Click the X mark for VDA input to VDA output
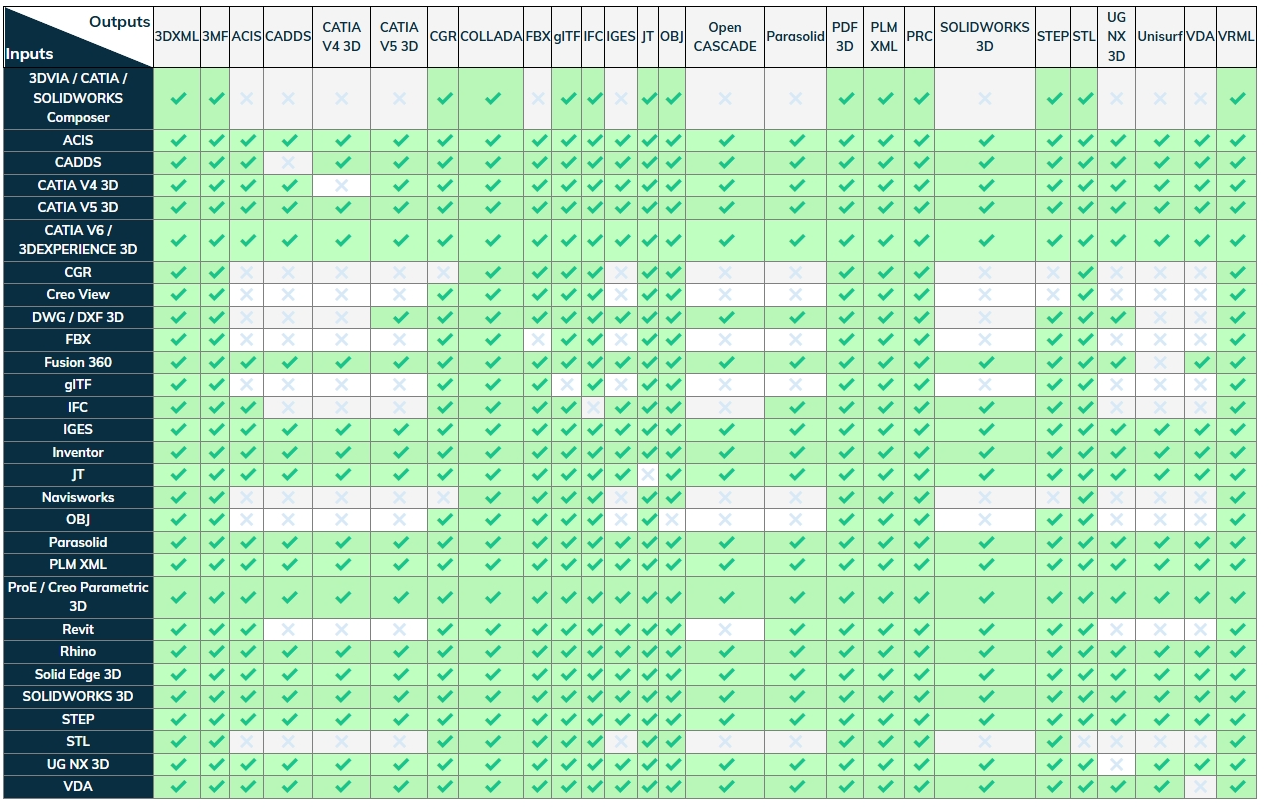The height and width of the screenshot is (810, 1282). [x=1201, y=786]
